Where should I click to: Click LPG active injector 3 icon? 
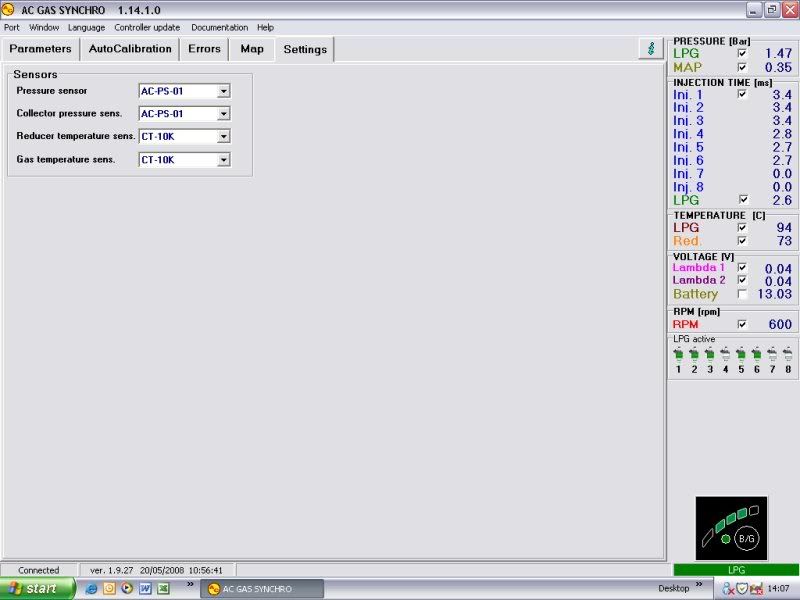point(710,354)
